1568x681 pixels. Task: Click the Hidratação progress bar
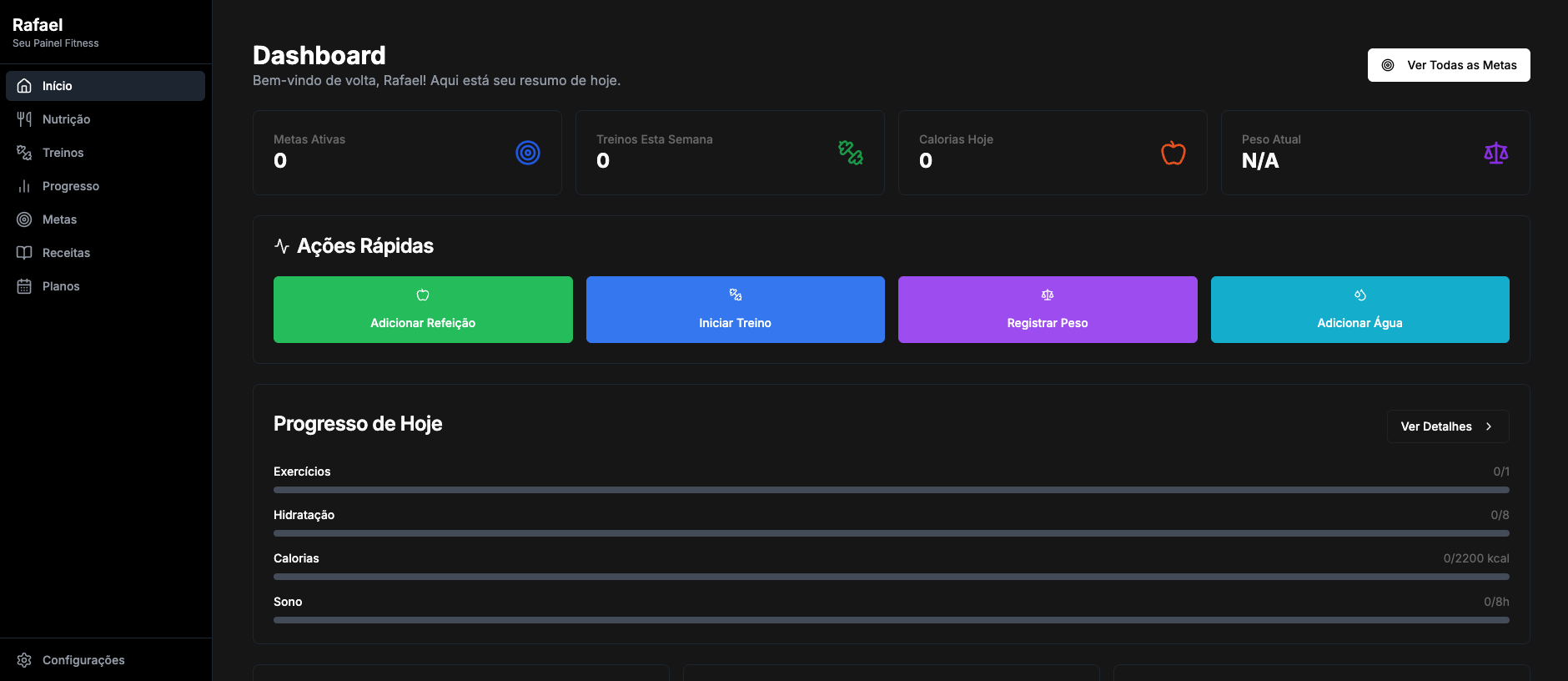coord(892,533)
